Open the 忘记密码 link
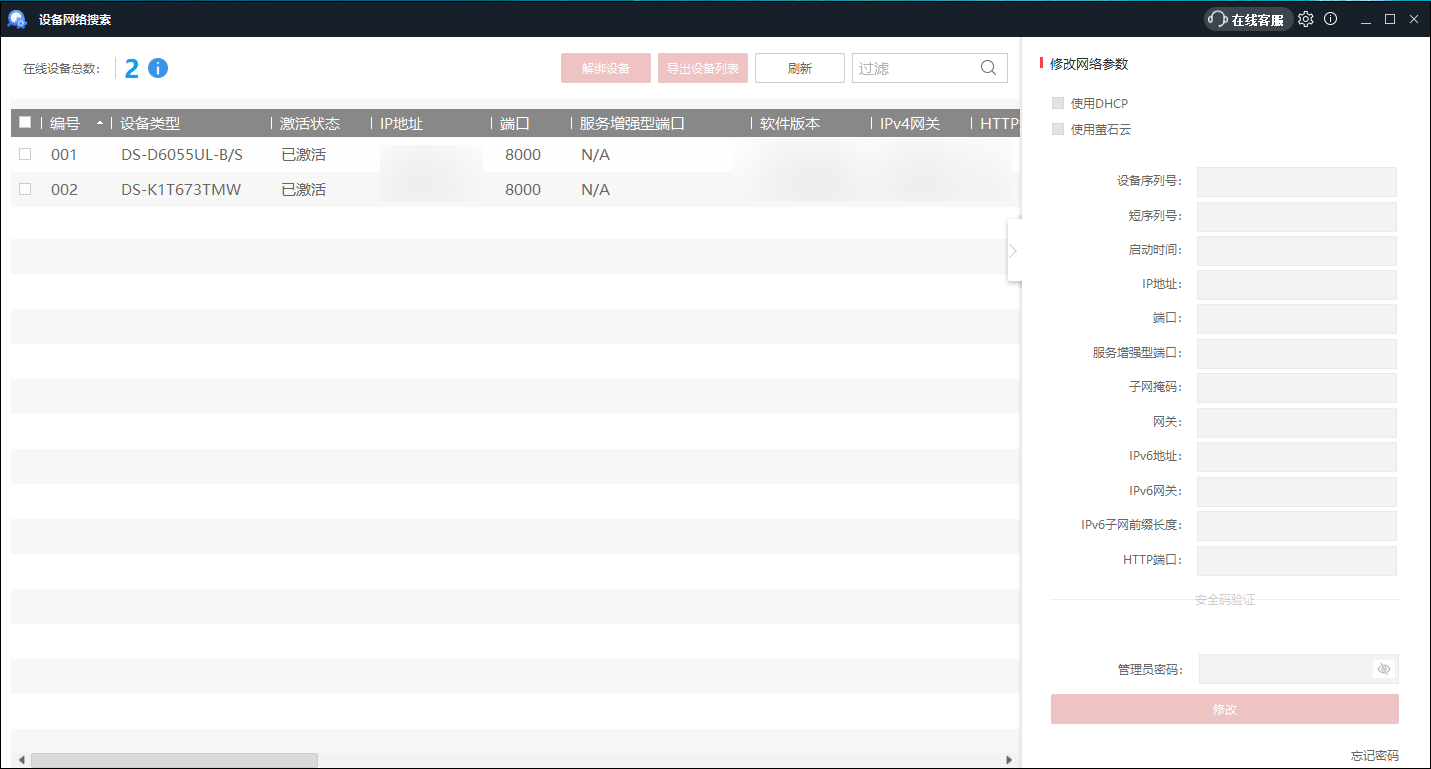This screenshot has width=1431, height=769. (1375, 755)
